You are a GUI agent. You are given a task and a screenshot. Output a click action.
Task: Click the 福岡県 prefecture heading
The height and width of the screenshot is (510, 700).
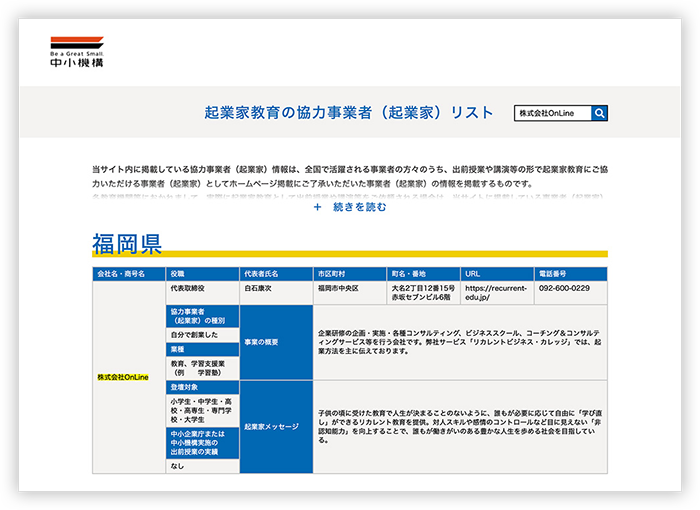[x=127, y=242]
